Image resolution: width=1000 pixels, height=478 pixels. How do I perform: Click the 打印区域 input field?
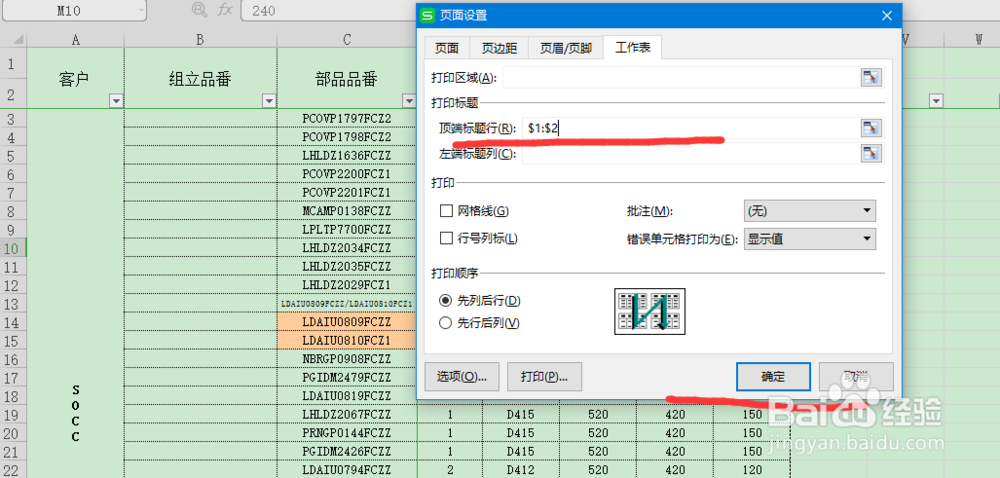(x=681, y=78)
